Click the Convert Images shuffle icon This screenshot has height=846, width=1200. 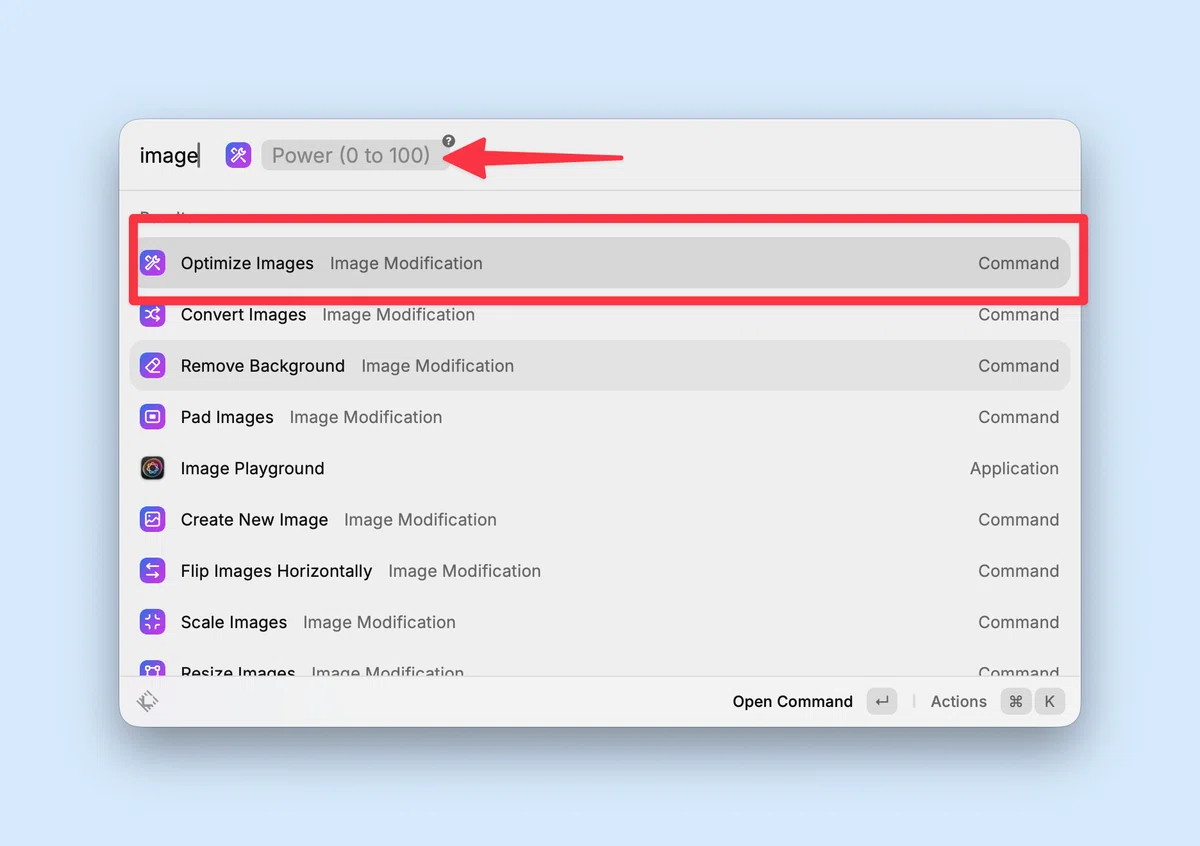[x=152, y=315]
